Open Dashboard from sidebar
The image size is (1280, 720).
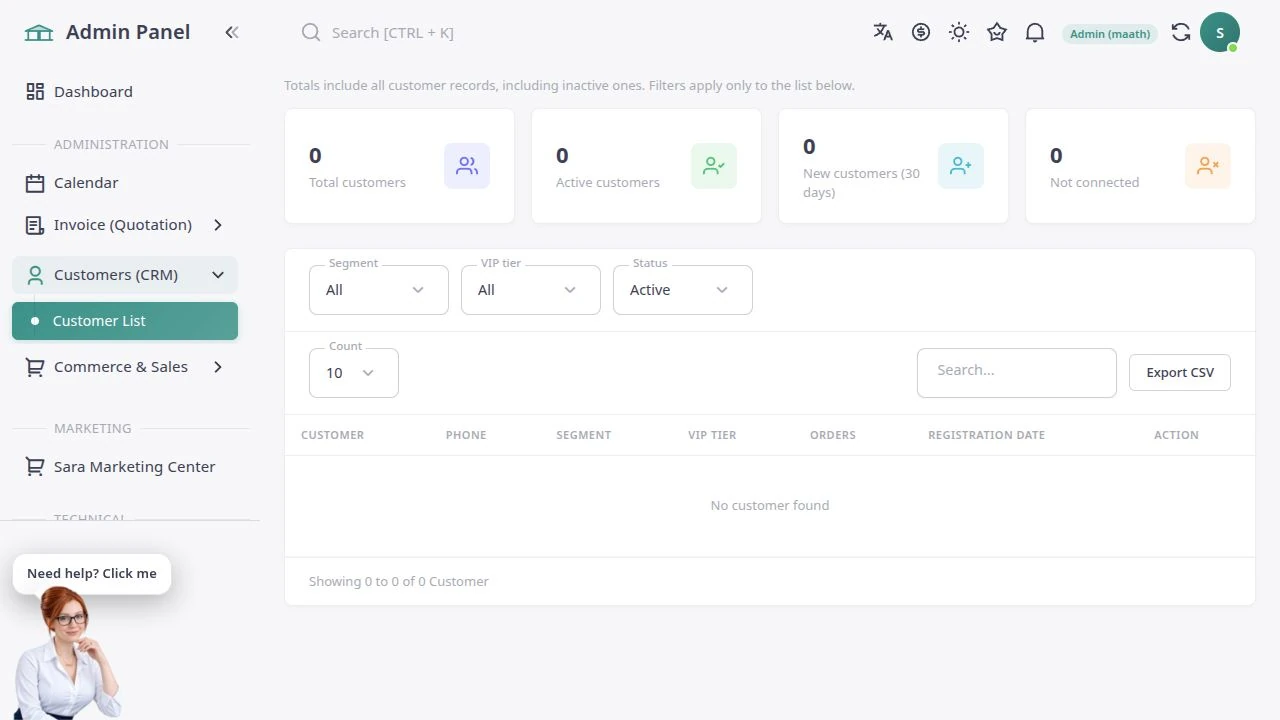(x=125, y=91)
